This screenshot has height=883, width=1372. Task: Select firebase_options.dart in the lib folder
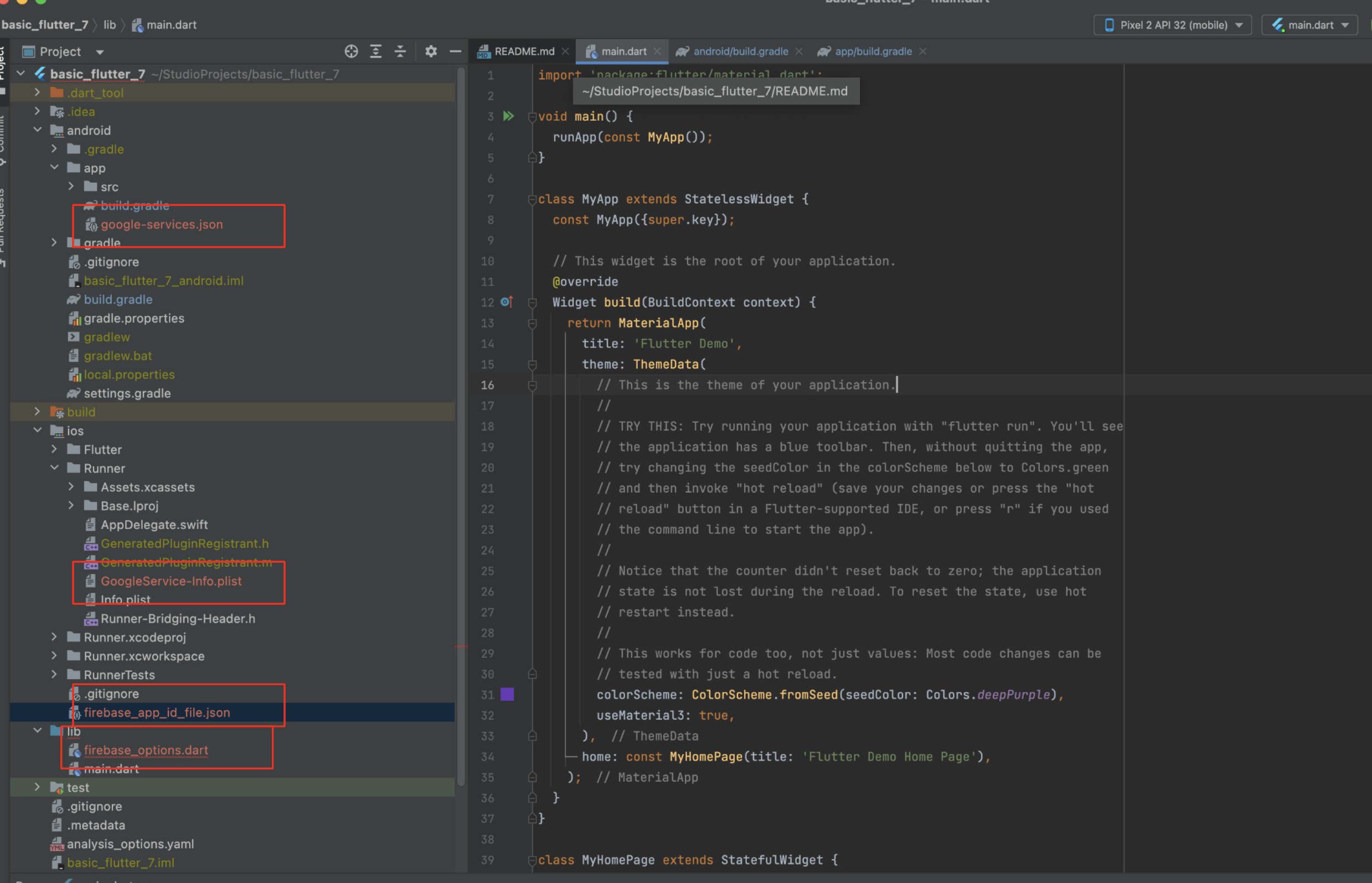[146, 750]
